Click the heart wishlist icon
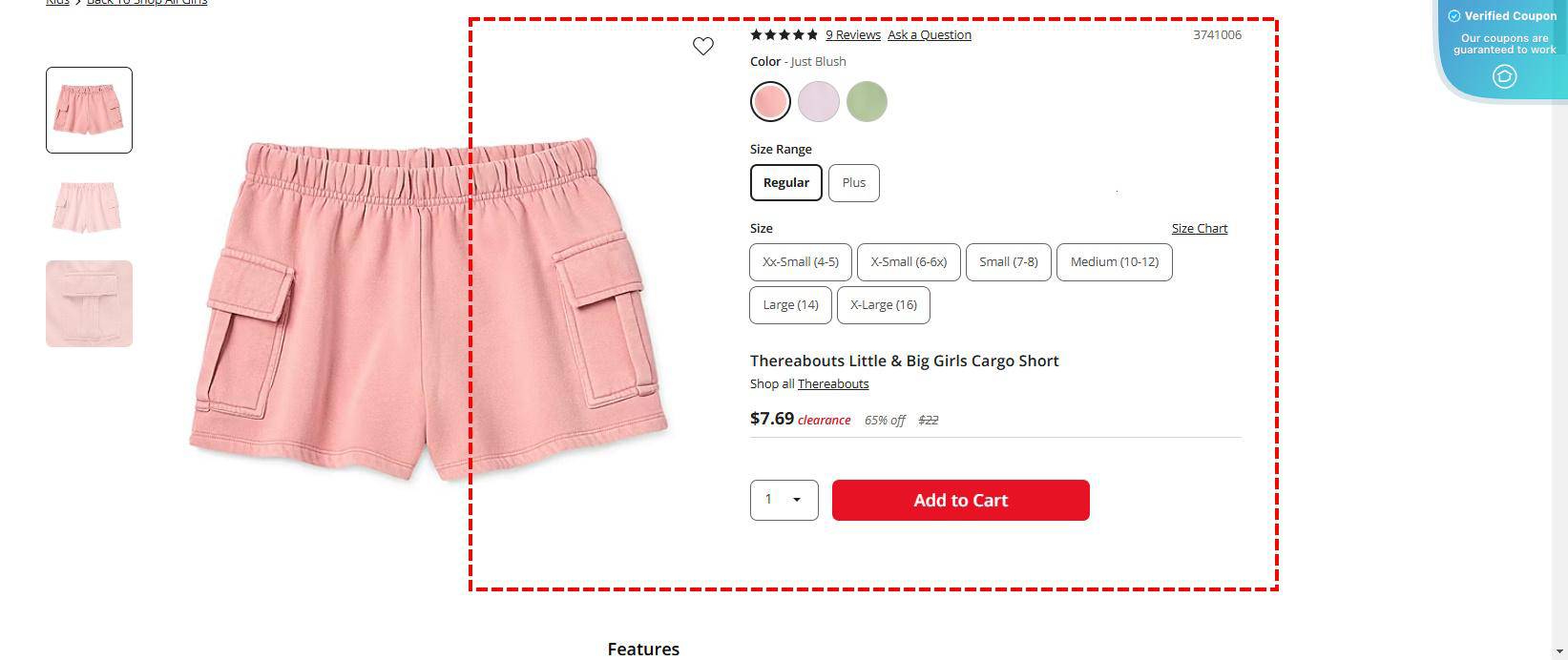Screen dimensions: 1568x660 coord(703,46)
